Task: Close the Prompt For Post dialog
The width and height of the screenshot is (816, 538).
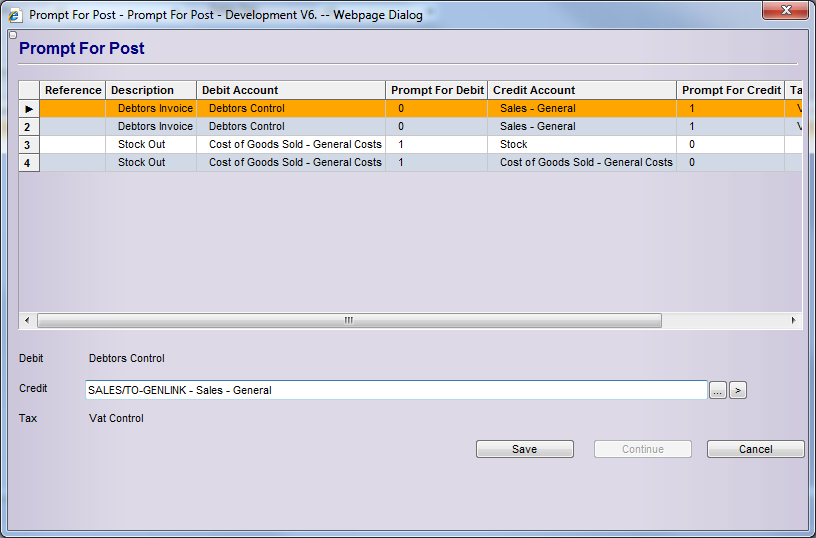Action: [x=785, y=12]
